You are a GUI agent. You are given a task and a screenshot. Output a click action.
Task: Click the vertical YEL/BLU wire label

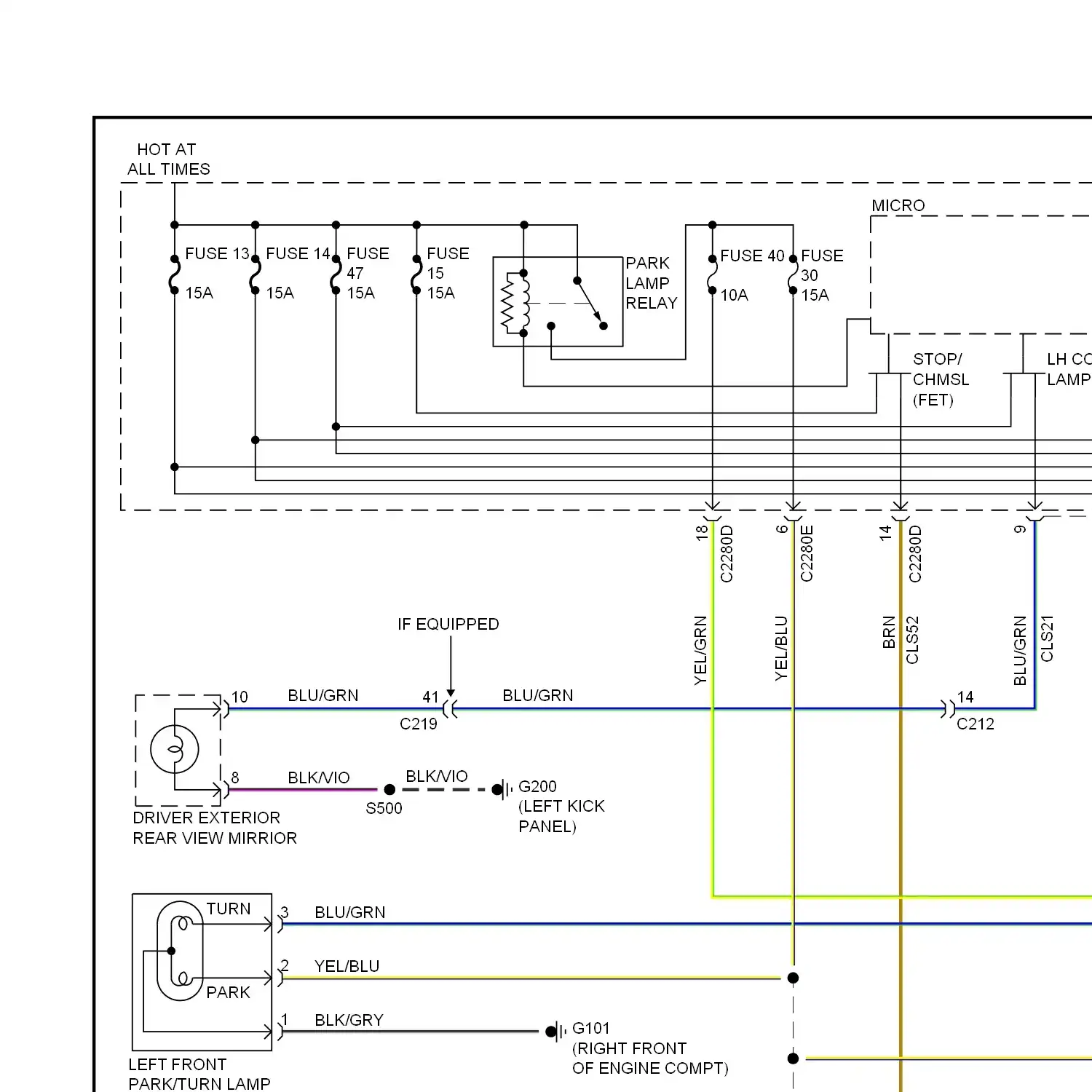coord(781,648)
